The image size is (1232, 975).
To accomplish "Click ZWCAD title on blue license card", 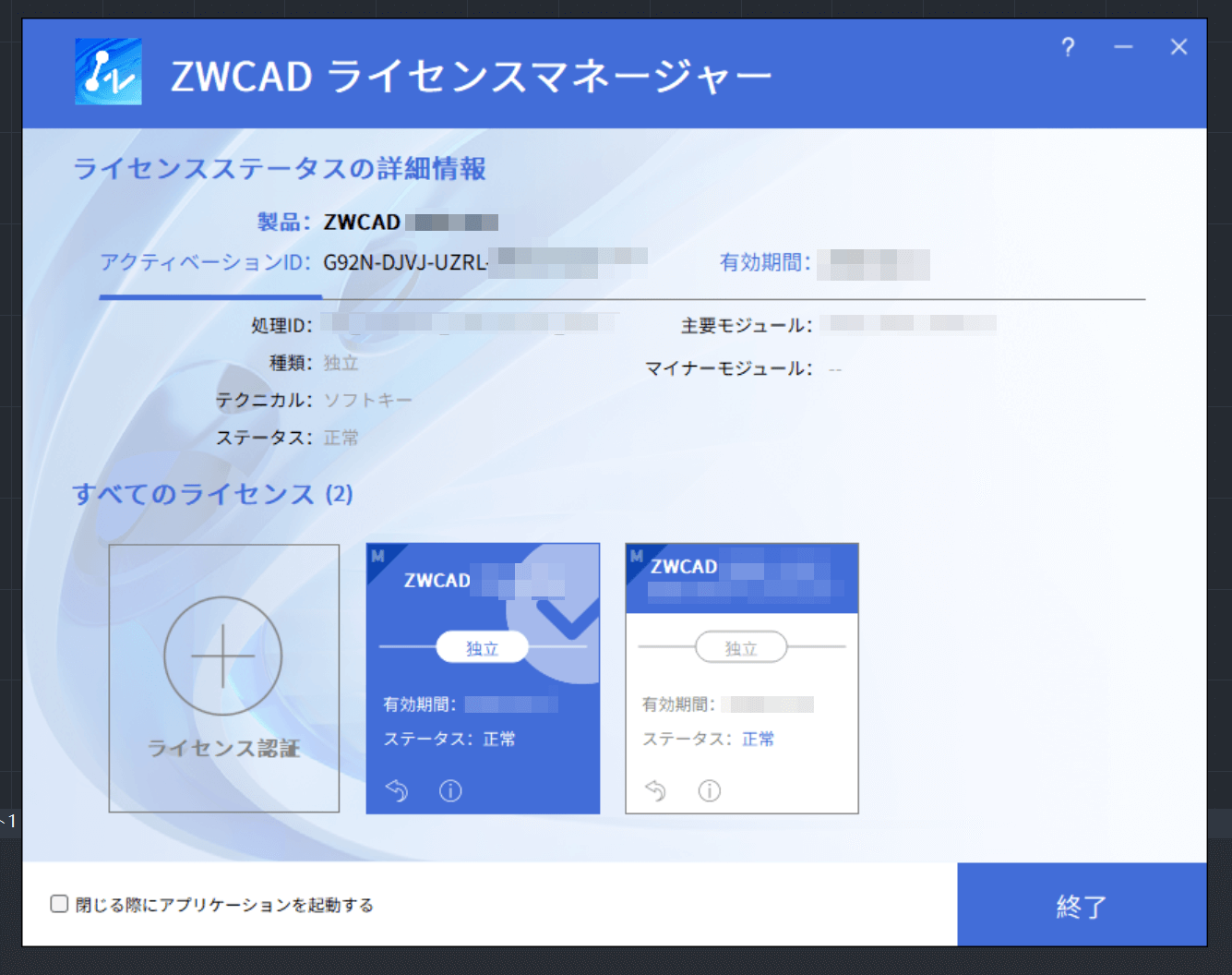I will 437,580.
